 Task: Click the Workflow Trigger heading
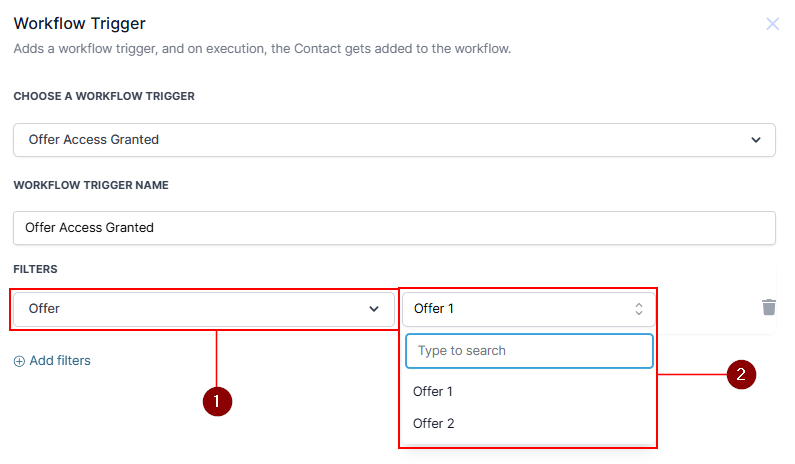tap(79, 23)
